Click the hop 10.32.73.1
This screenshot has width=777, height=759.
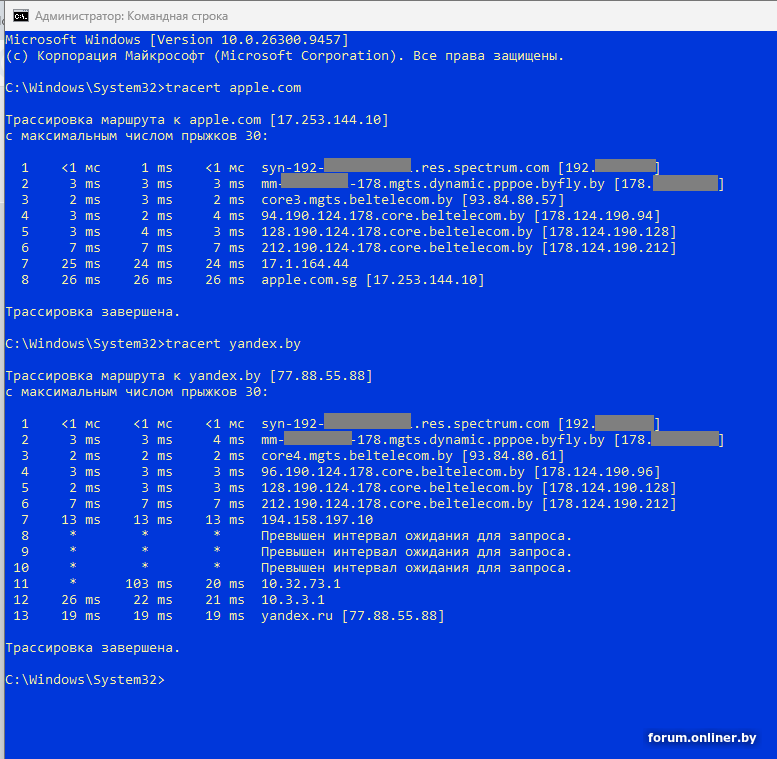[301, 584]
